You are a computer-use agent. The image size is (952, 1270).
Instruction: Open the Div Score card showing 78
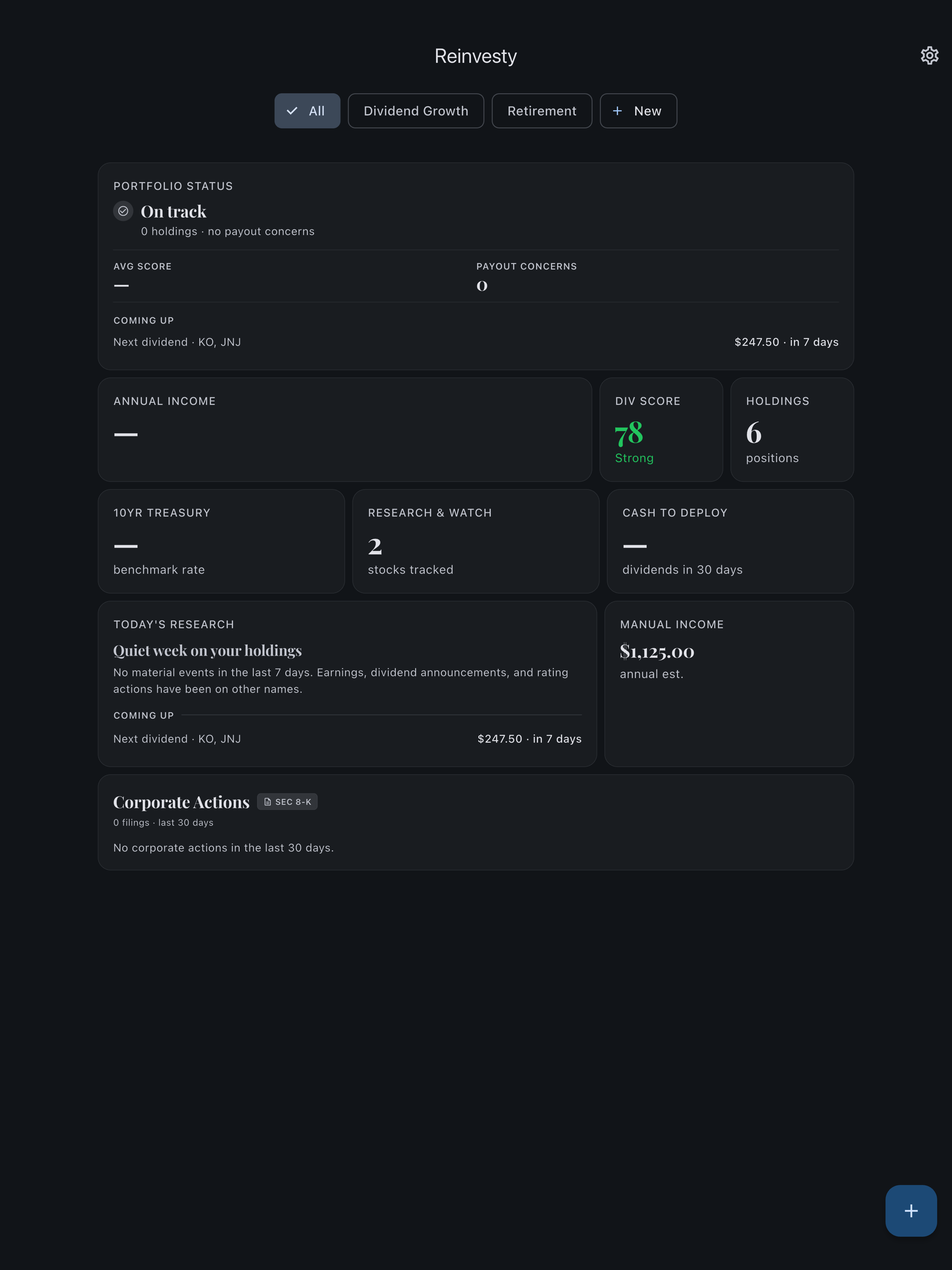(x=661, y=430)
